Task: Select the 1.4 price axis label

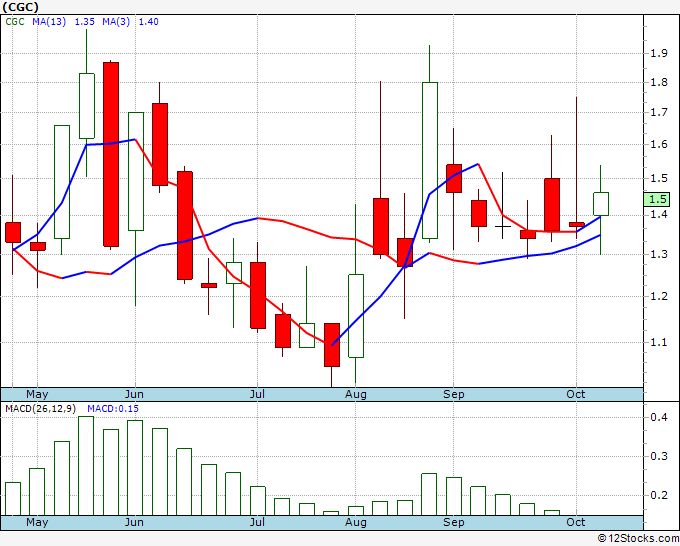Action: 659,214
